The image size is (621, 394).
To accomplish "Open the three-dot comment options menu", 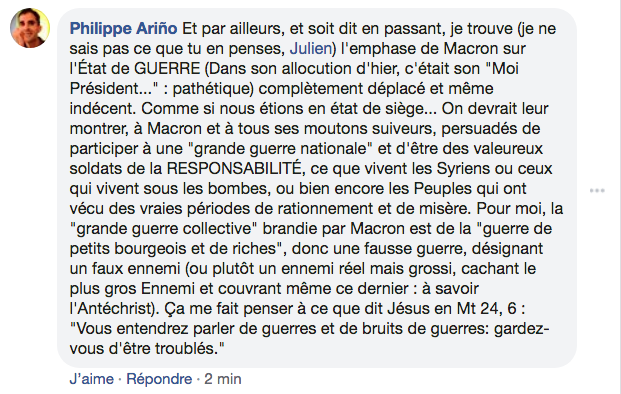I will click(597, 191).
